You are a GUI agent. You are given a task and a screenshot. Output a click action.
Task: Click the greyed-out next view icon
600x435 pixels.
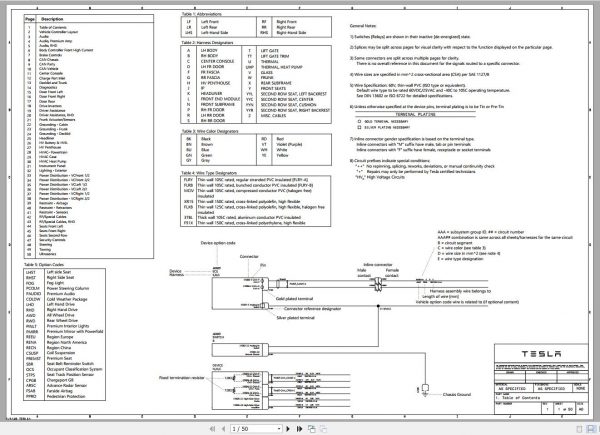323,429
